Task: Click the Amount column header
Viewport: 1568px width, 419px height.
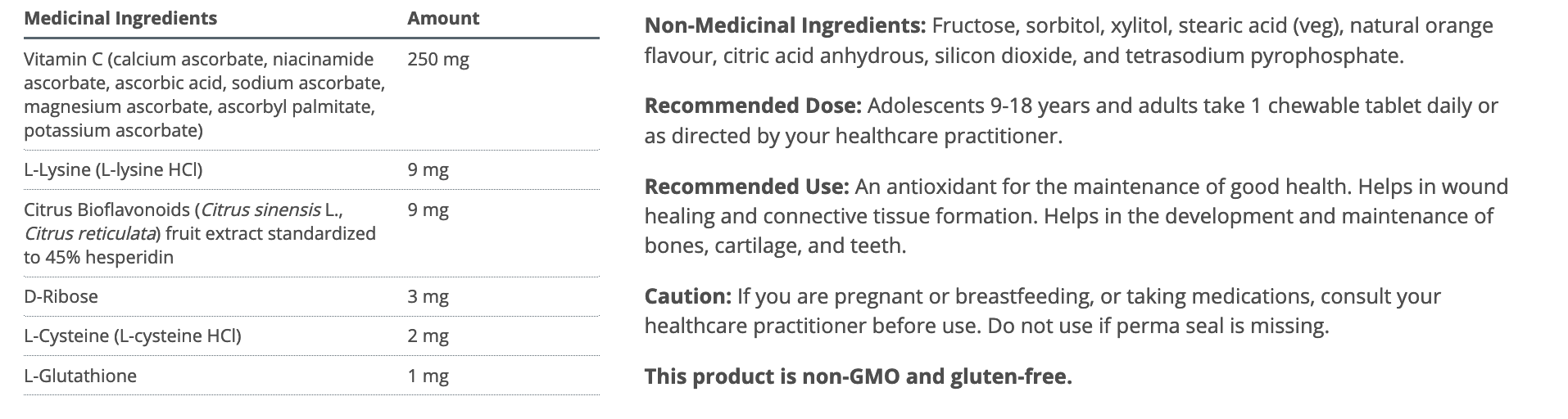Action: click(443, 18)
